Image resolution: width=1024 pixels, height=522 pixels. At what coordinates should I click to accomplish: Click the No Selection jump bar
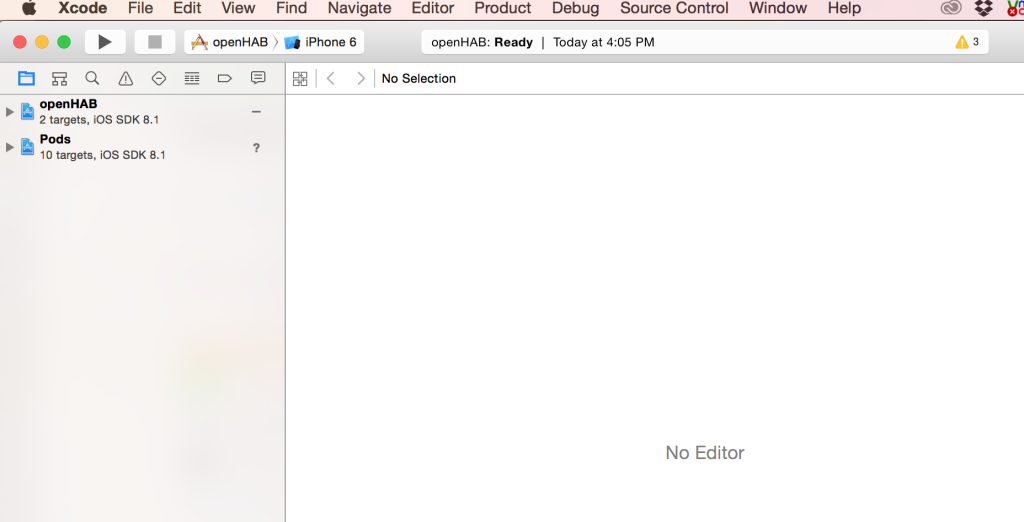click(x=419, y=78)
